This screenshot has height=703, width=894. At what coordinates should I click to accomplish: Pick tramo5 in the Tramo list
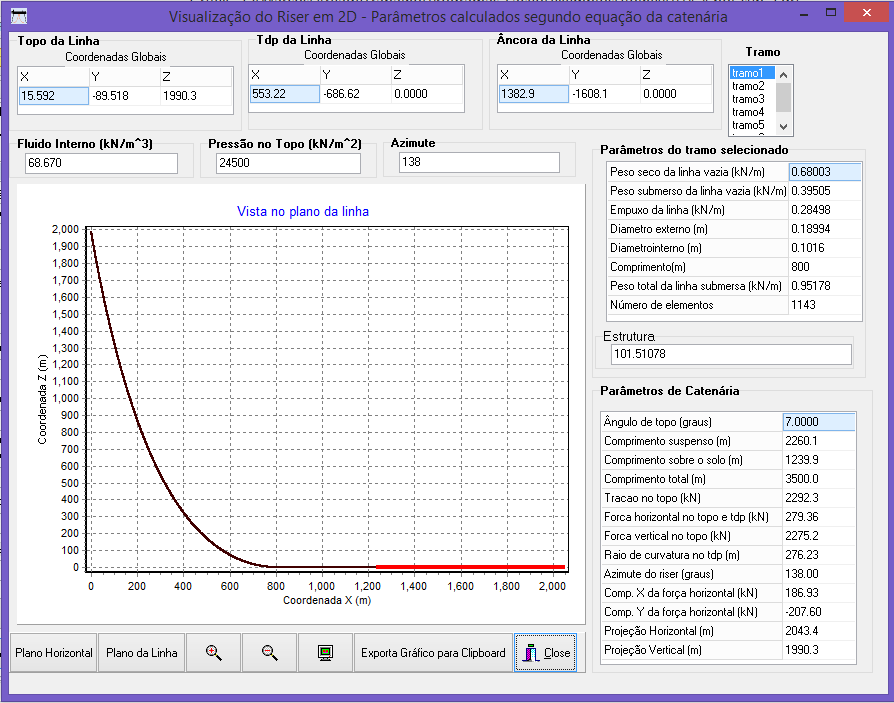coord(748,125)
